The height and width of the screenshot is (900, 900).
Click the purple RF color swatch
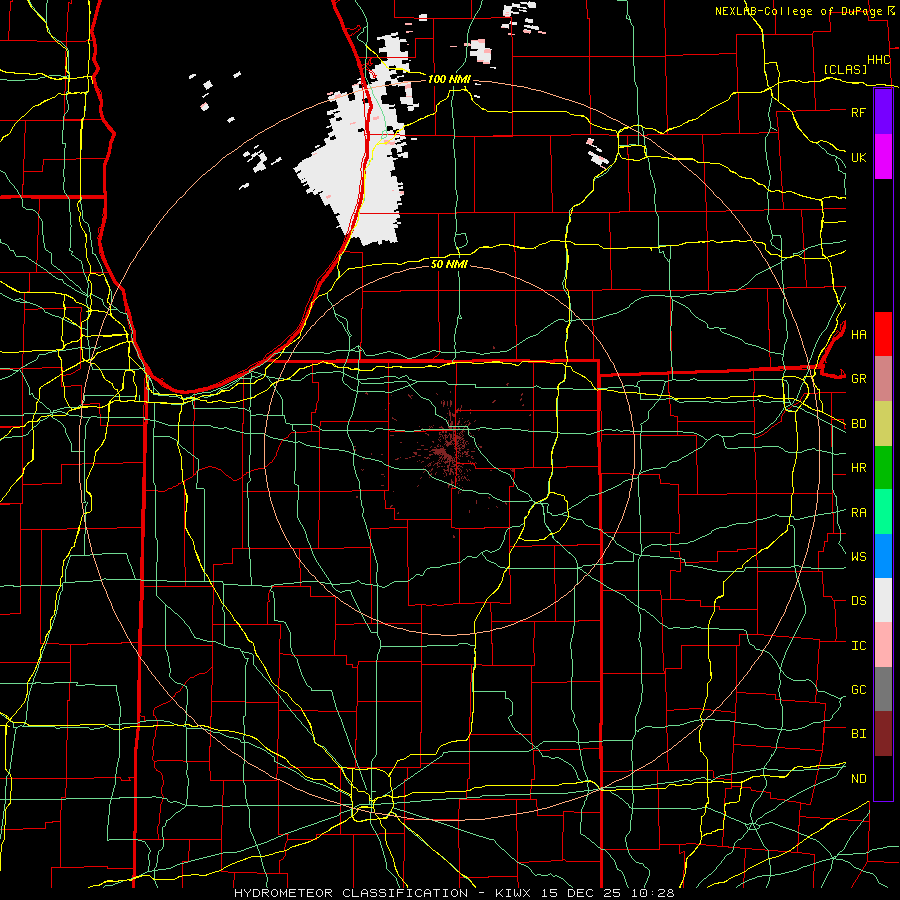(x=883, y=112)
